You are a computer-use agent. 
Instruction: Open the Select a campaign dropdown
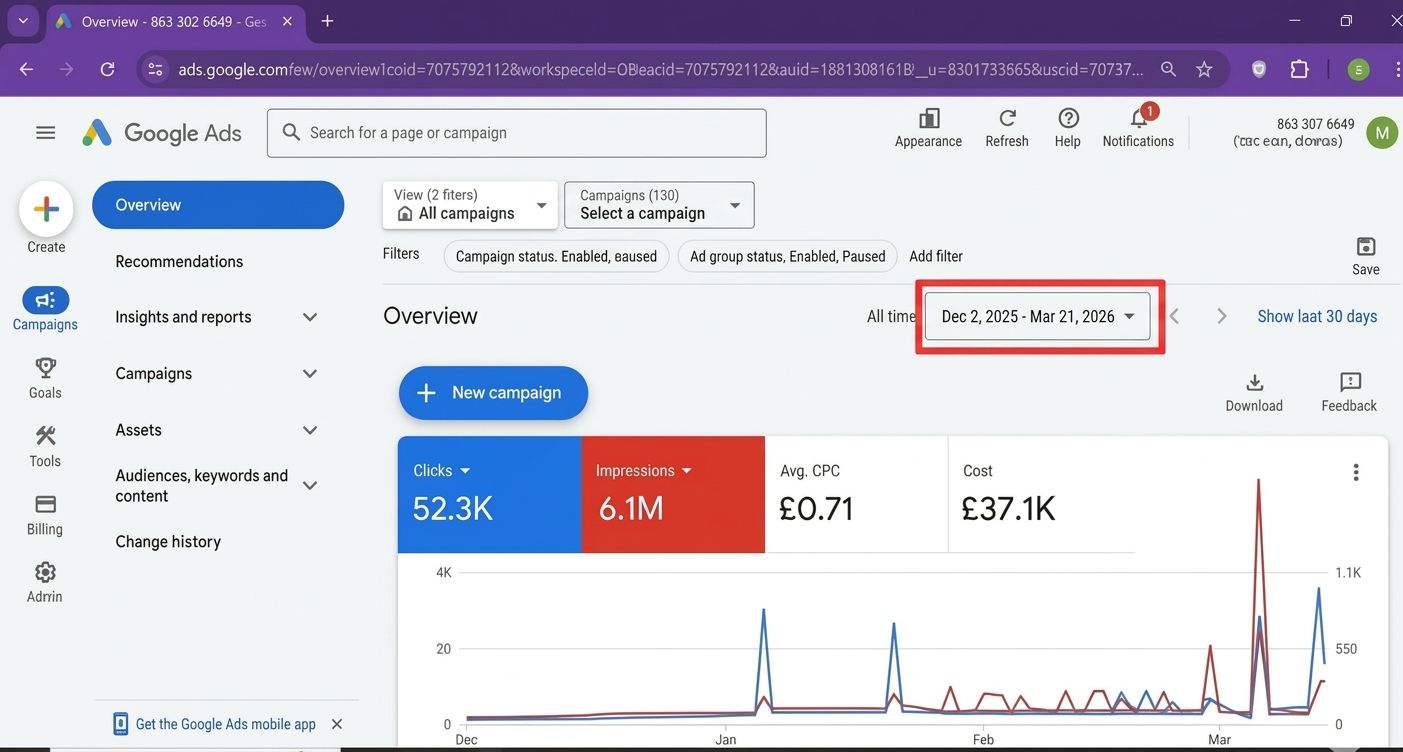pyautogui.click(x=659, y=205)
